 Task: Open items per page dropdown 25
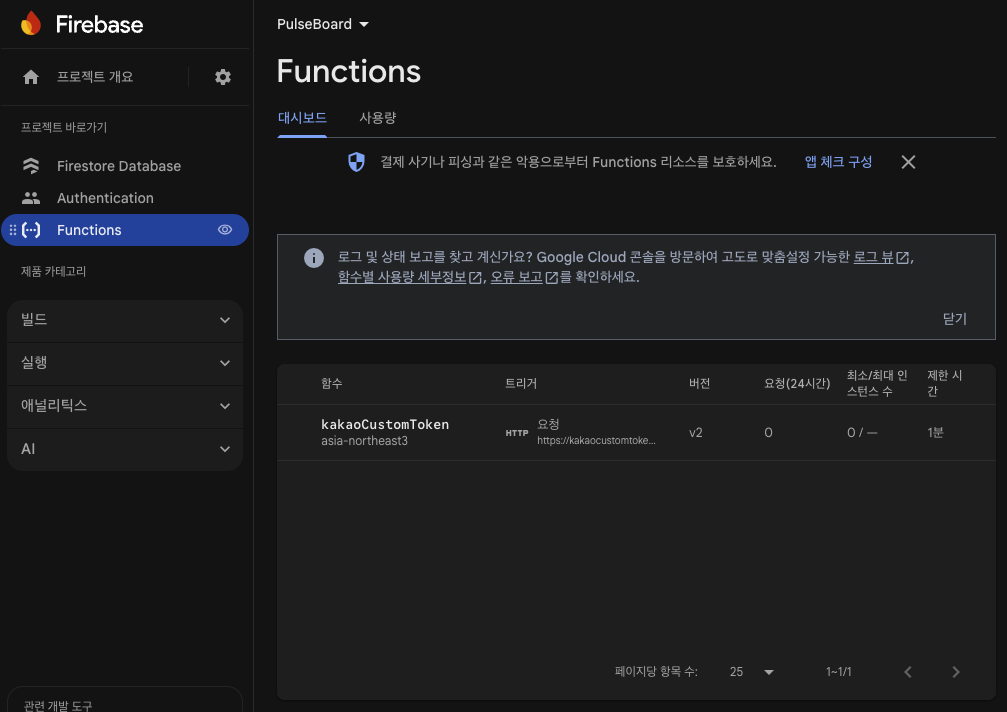(x=751, y=672)
